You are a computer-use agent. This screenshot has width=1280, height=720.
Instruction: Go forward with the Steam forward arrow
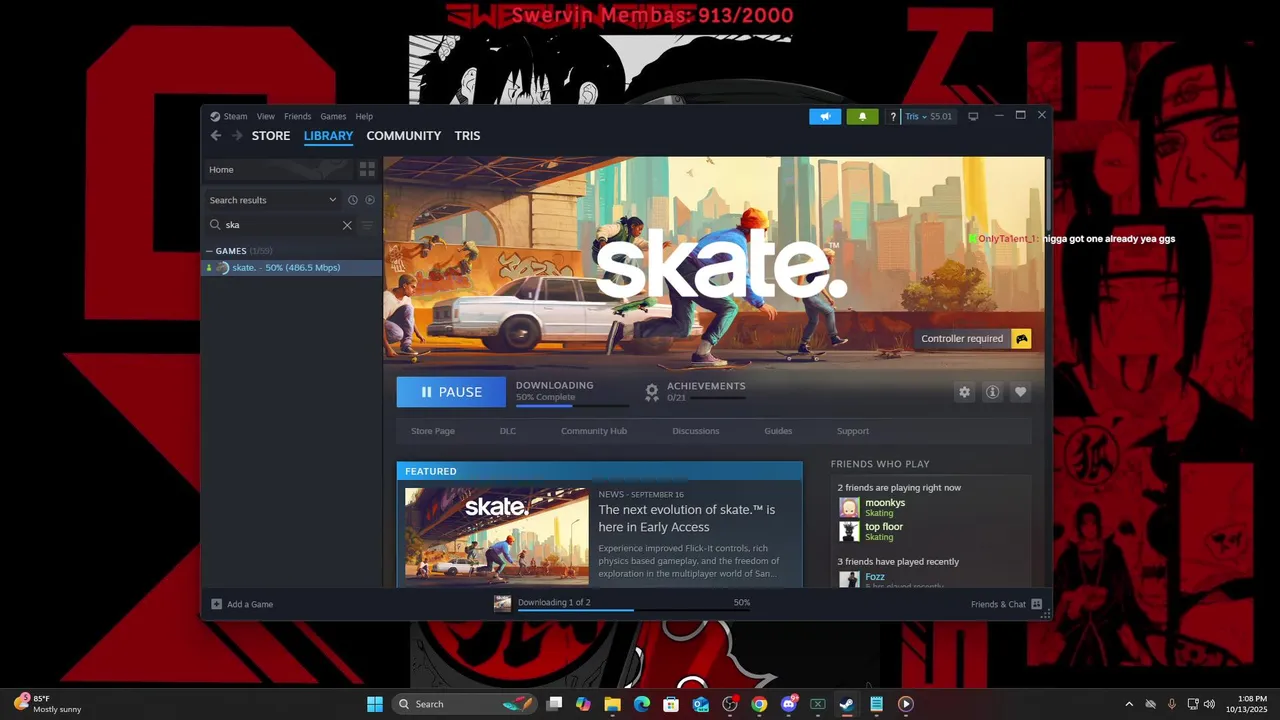237,136
